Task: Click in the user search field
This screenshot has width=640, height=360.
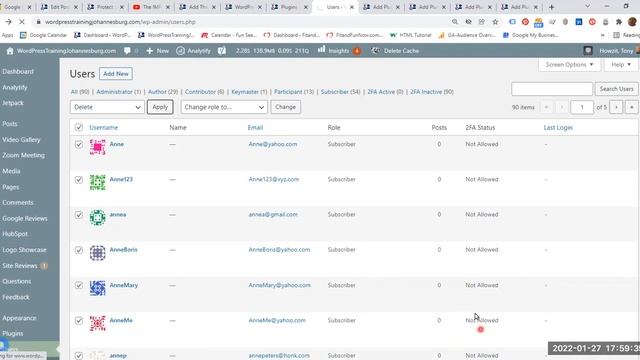Action: pyautogui.click(x=552, y=89)
